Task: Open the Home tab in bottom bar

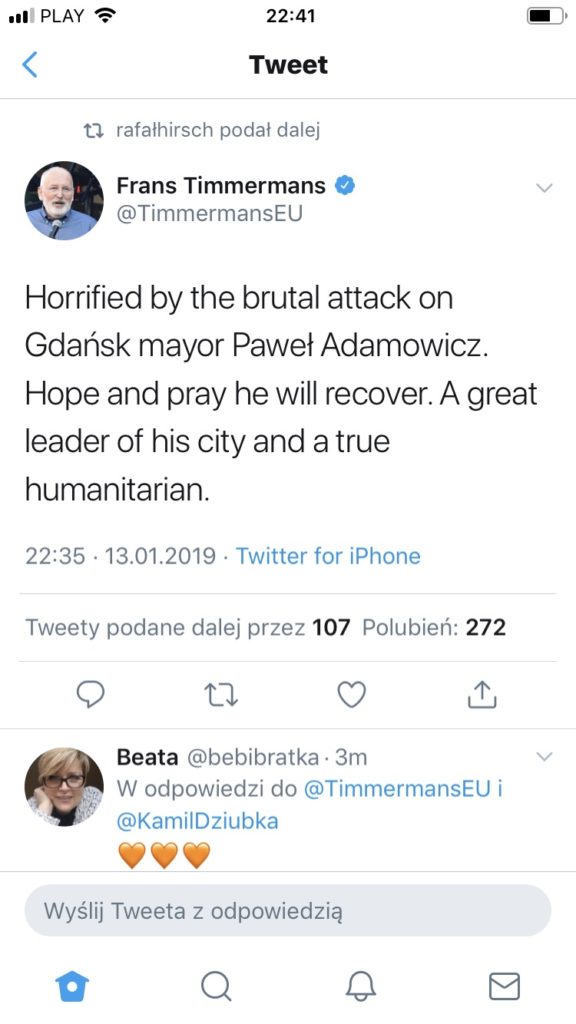Action: 72,985
